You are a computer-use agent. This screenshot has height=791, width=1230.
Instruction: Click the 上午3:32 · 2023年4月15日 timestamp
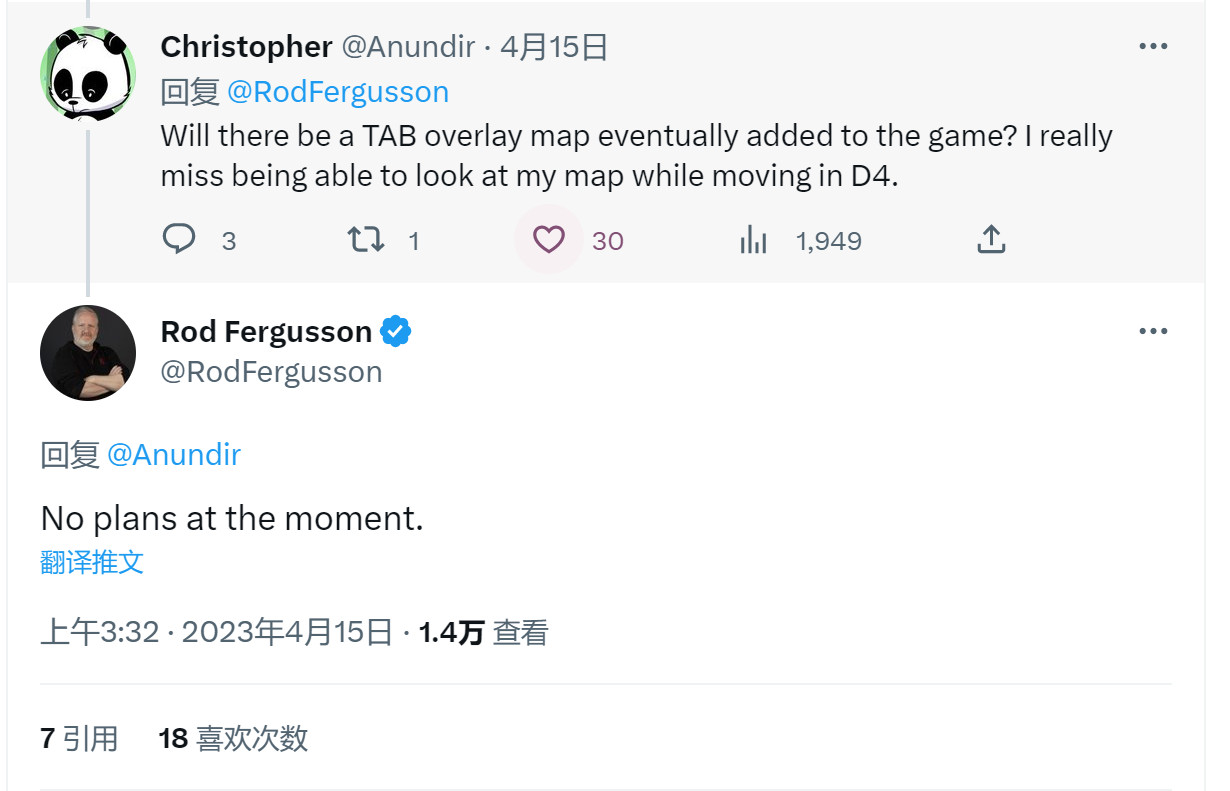216,632
